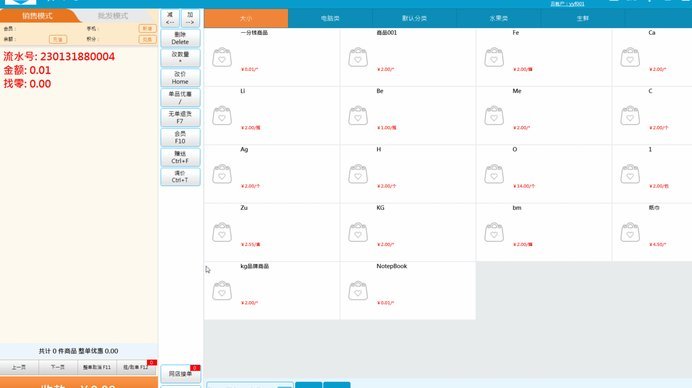Click the Be product bag icon
The width and height of the screenshot is (692, 388).
coord(357,116)
